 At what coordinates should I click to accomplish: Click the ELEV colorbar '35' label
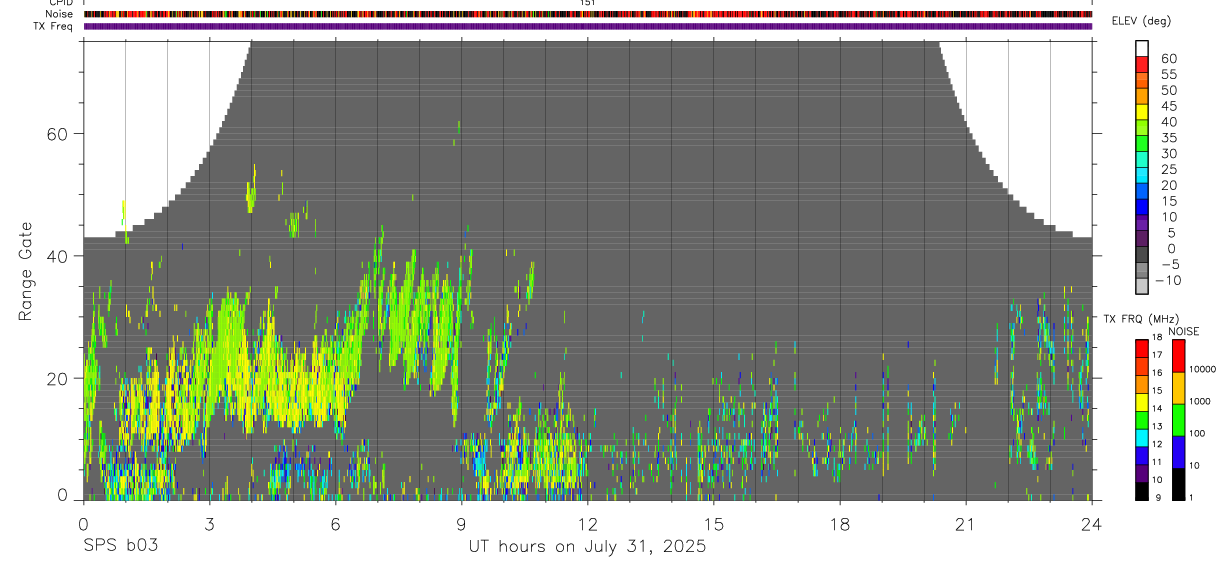(1167, 138)
